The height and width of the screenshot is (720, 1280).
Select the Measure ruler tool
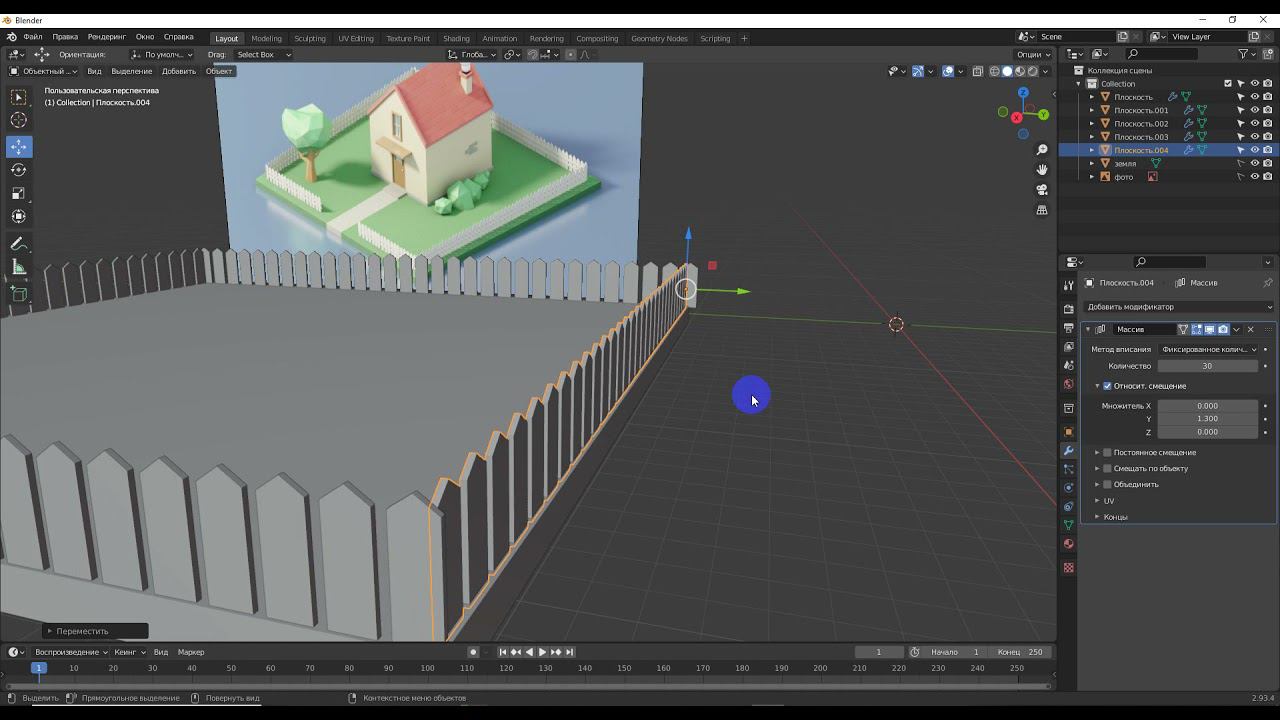[19, 267]
